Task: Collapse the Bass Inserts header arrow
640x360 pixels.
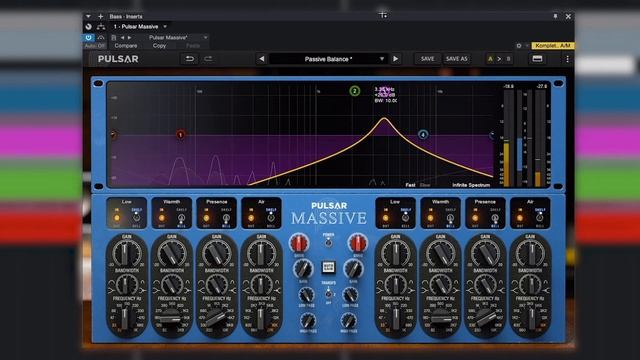Action: coord(88,16)
